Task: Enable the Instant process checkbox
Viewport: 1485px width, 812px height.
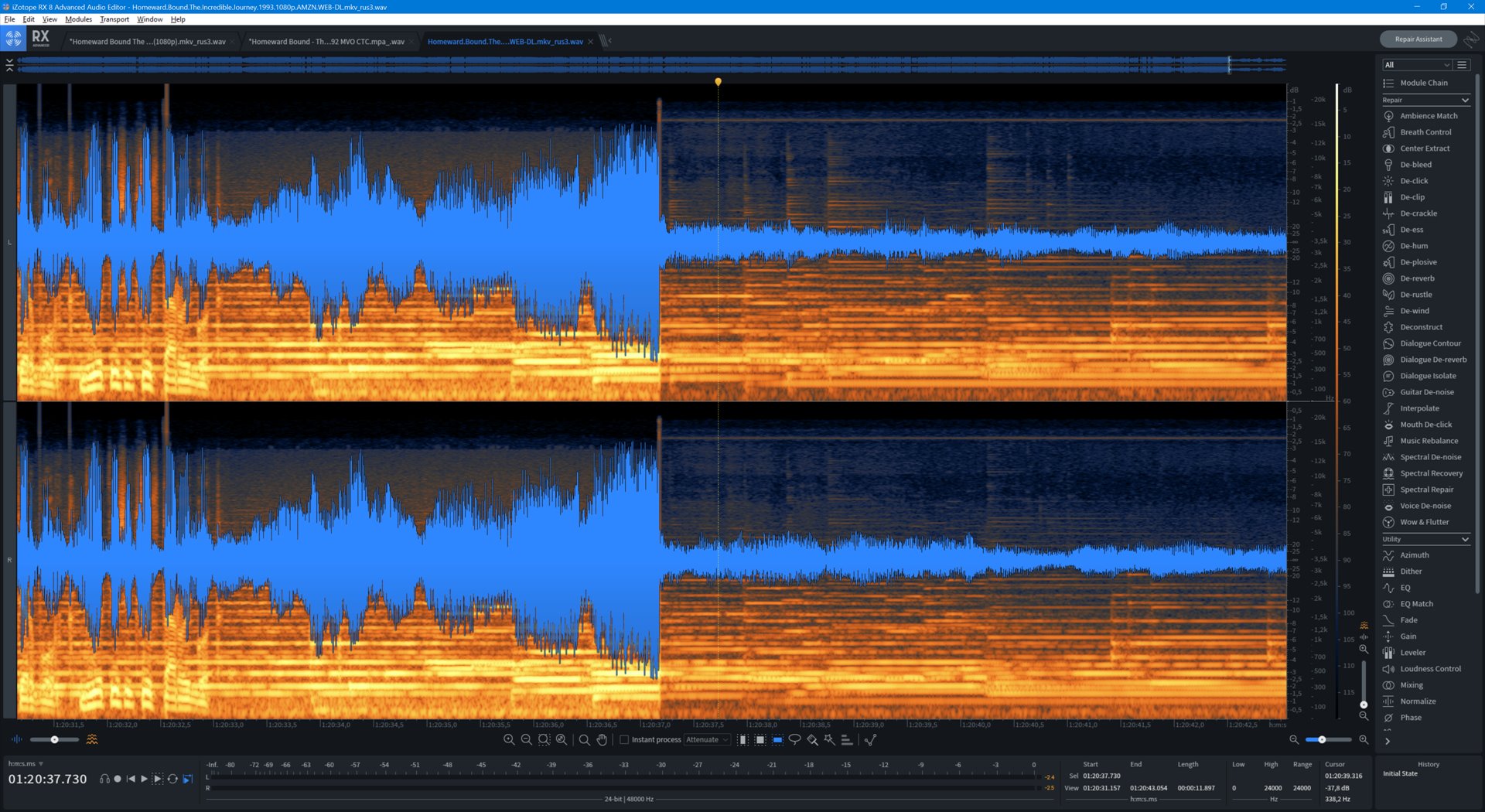Action: (x=624, y=740)
